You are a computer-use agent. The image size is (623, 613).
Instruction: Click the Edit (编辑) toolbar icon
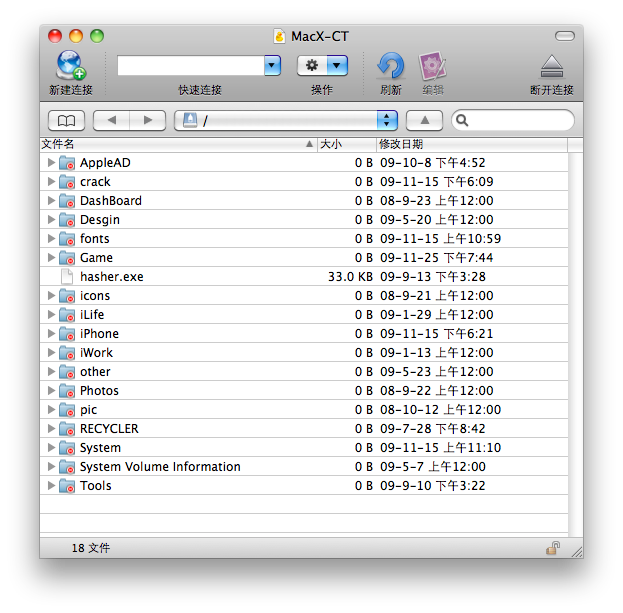pyautogui.click(x=432, y=66)
